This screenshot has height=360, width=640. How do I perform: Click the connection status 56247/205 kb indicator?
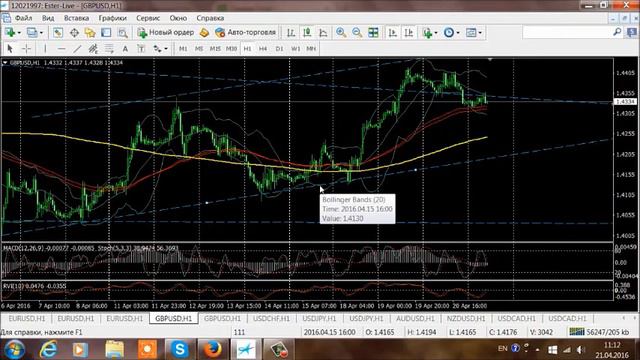tap(599, 332)
